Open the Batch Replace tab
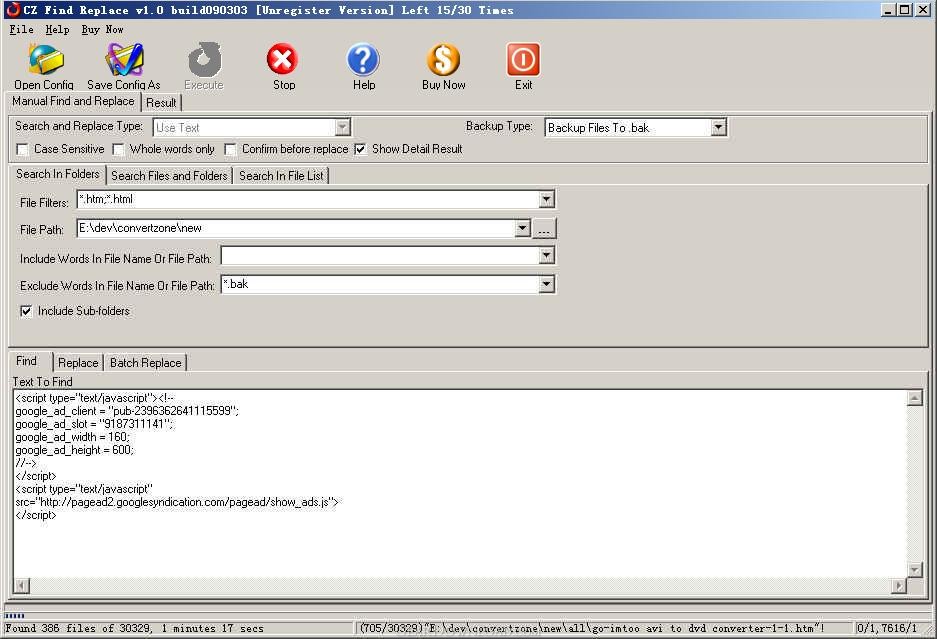Screen dimensions: 937x639 146,363
